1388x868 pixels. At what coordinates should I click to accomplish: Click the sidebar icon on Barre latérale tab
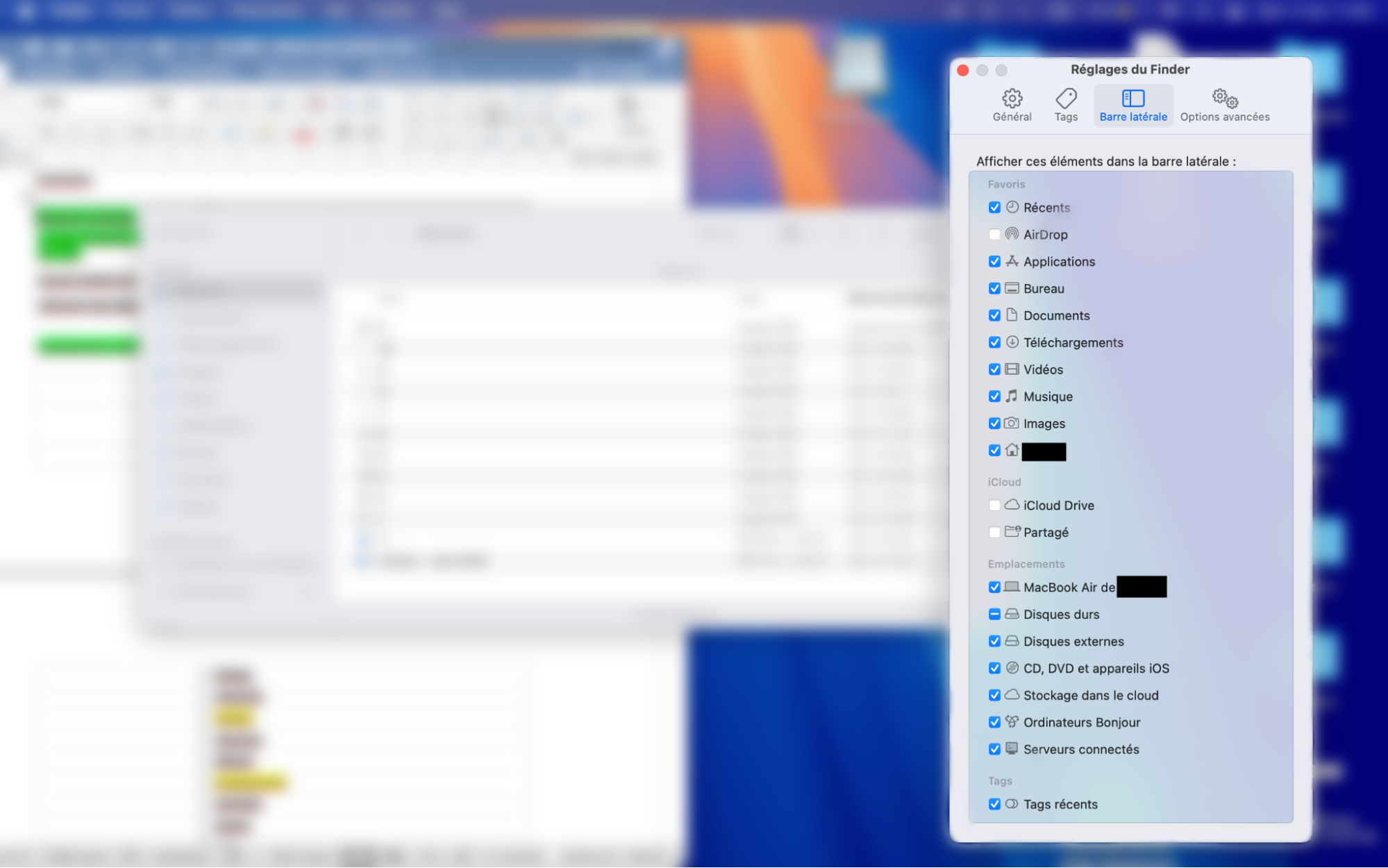click(x=1132, y=98)
